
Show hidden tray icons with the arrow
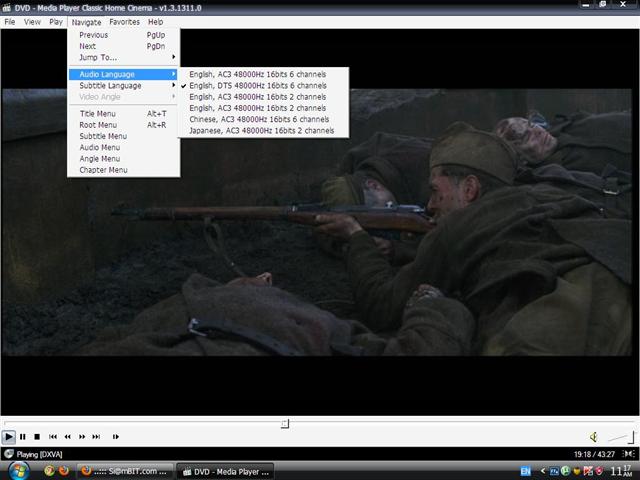(542, 471)
